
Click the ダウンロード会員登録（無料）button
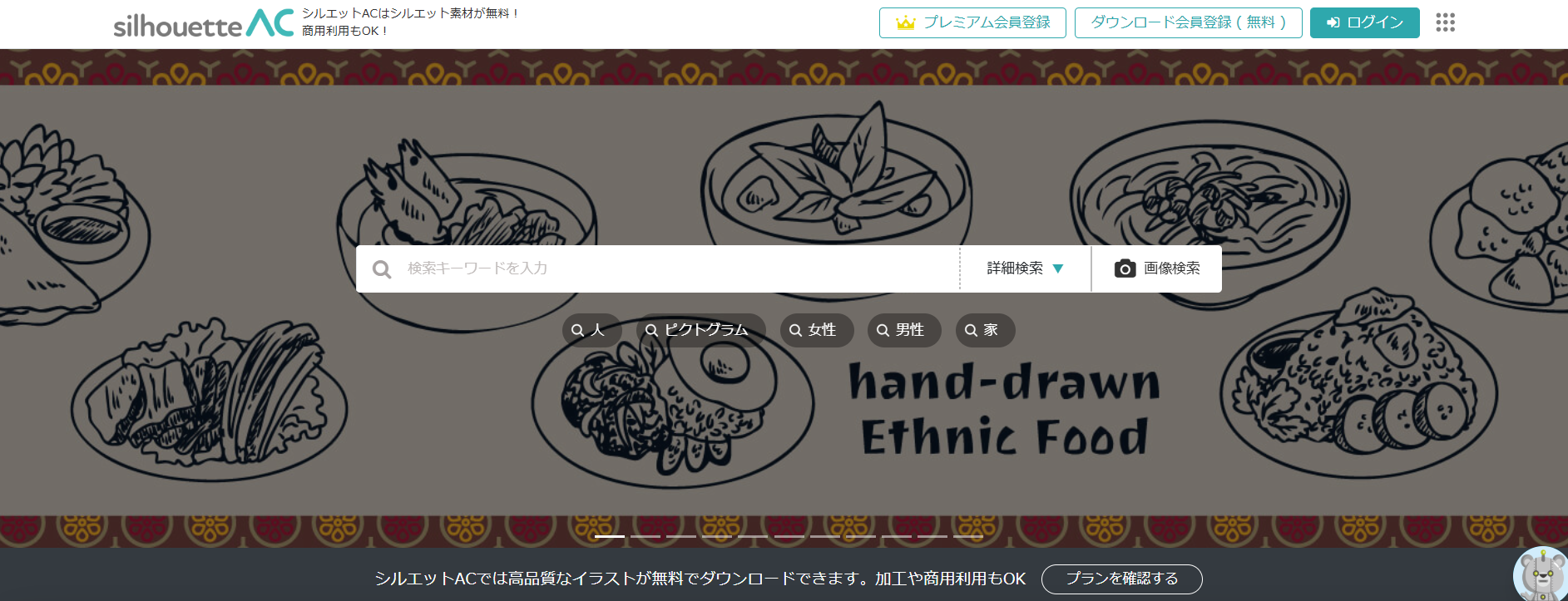1188,22
